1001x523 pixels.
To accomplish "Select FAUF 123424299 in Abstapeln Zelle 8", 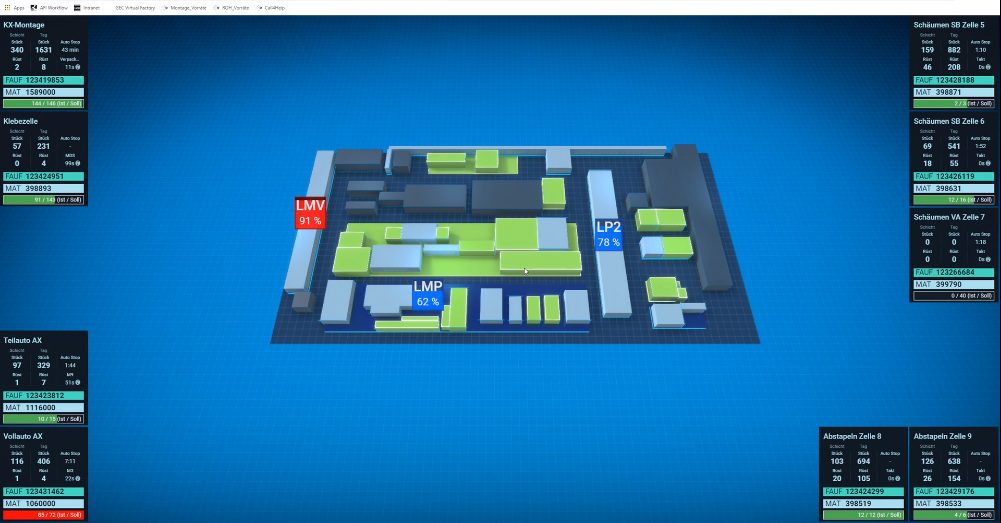I will pyautogui.click(x=863, y=491).
